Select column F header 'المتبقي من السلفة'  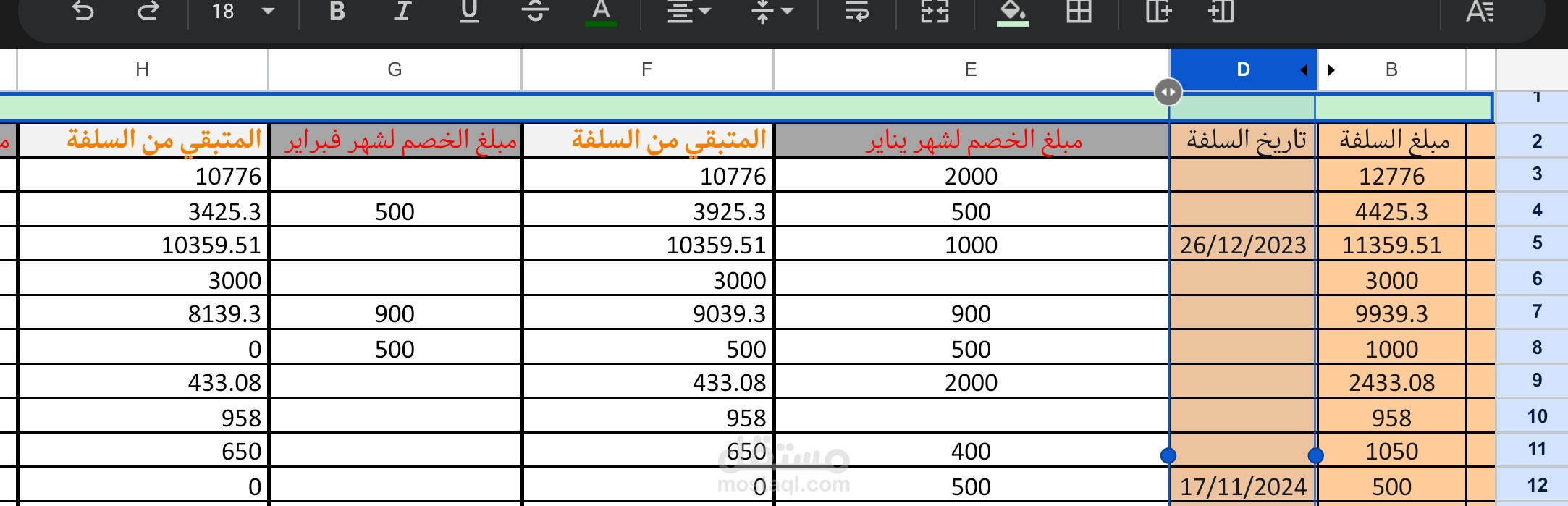(648, 140)
